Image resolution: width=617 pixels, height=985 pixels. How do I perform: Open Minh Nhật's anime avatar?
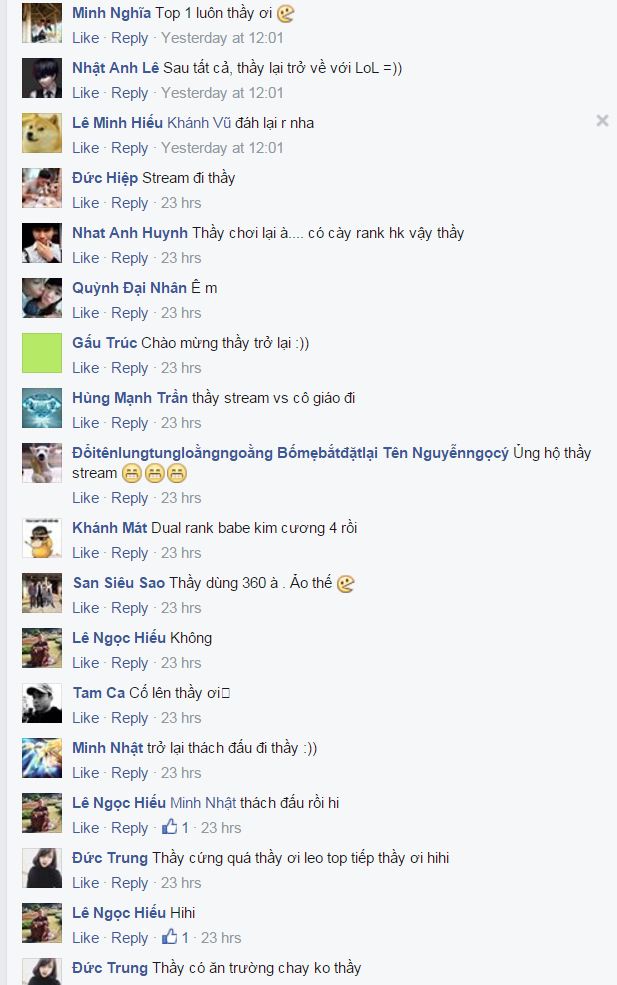pyautogui.click(x=42, y=758)
